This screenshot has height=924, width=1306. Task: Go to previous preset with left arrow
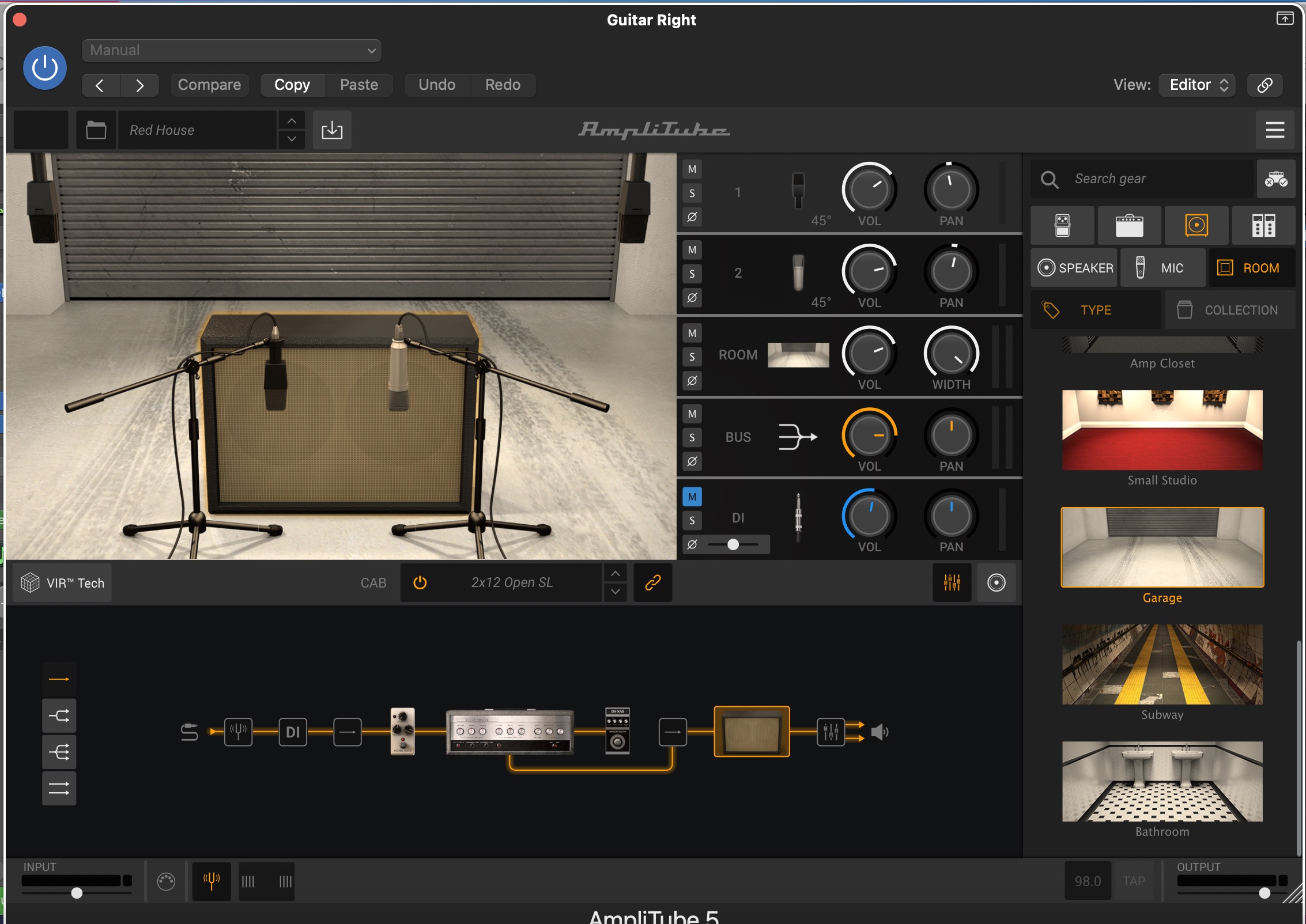(100, 85)
